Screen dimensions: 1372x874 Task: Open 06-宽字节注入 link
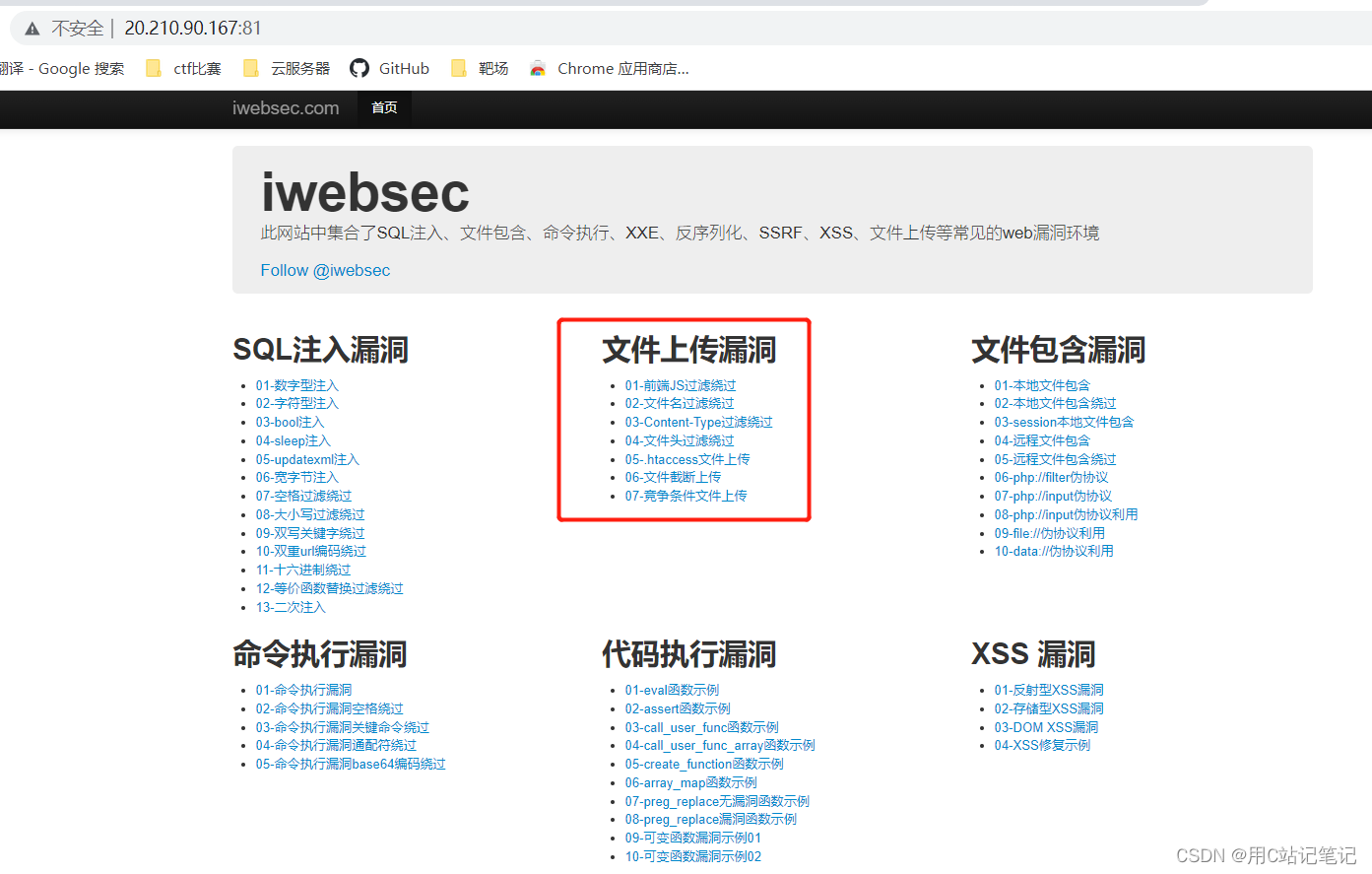coord(297,477)
